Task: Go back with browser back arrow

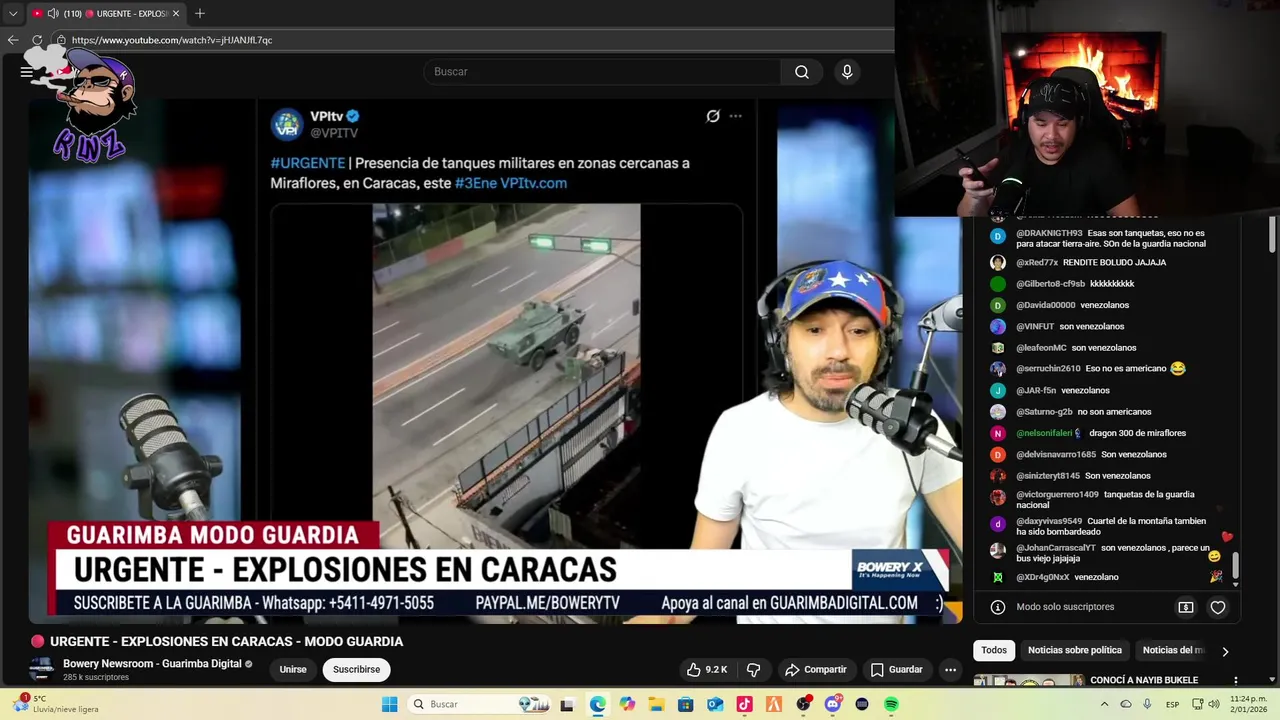Action: [x=13, y=40]
